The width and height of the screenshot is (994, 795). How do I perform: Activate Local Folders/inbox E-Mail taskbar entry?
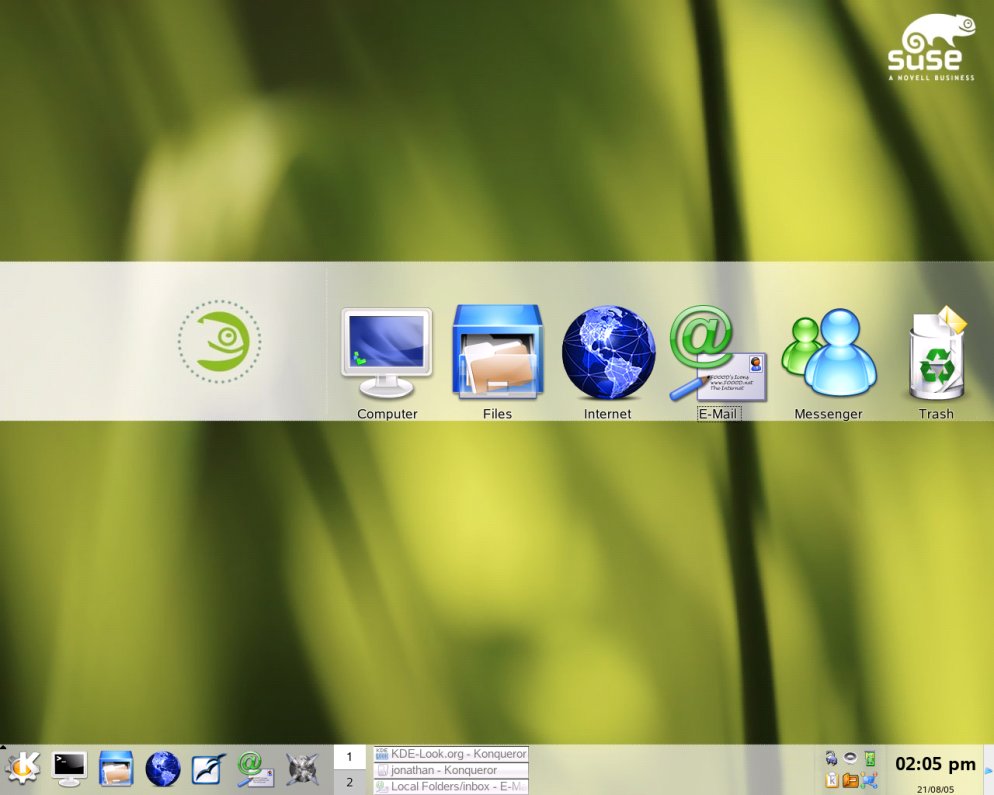point(451,787)
